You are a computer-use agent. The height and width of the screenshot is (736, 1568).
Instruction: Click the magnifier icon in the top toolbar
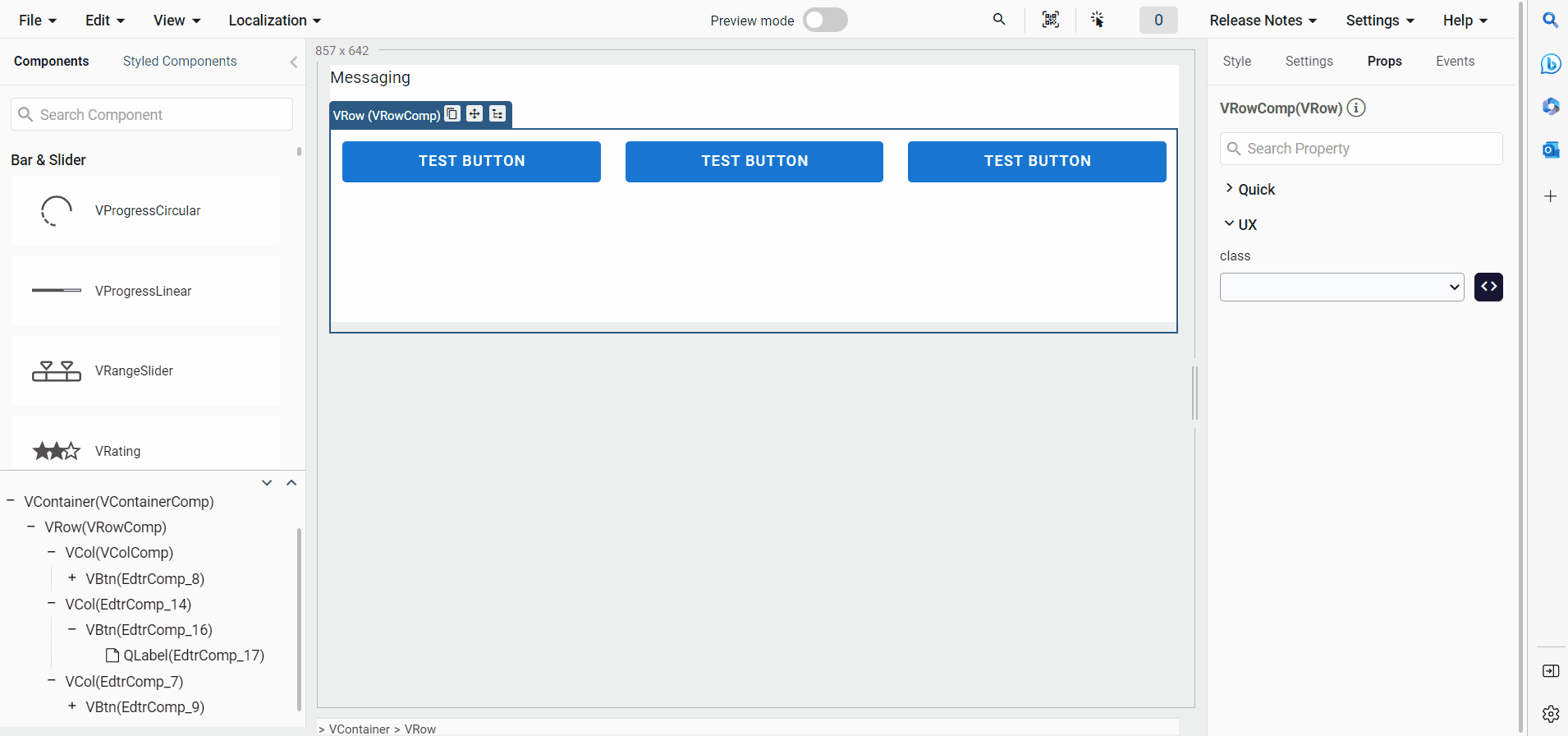999,20
